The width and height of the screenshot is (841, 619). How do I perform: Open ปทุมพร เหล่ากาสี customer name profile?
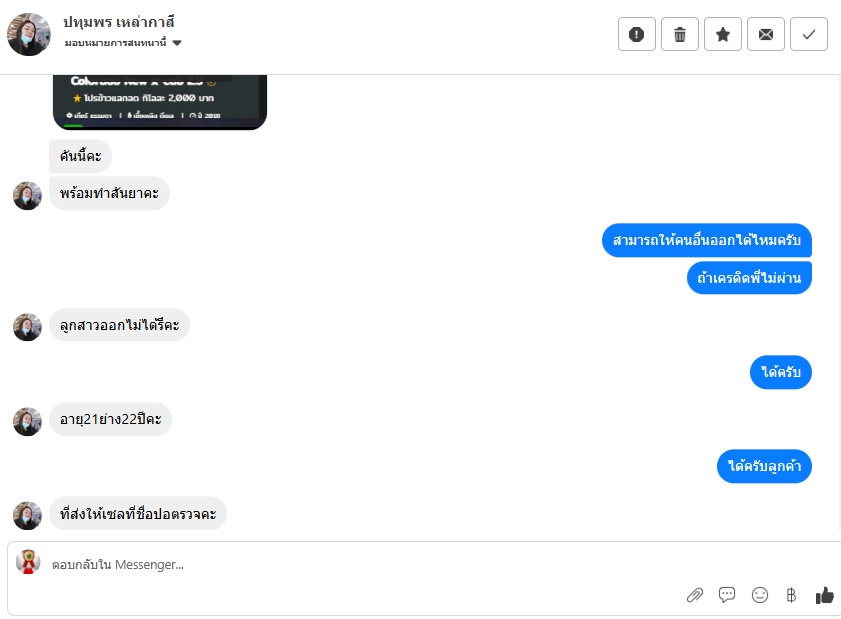[119, 22]
